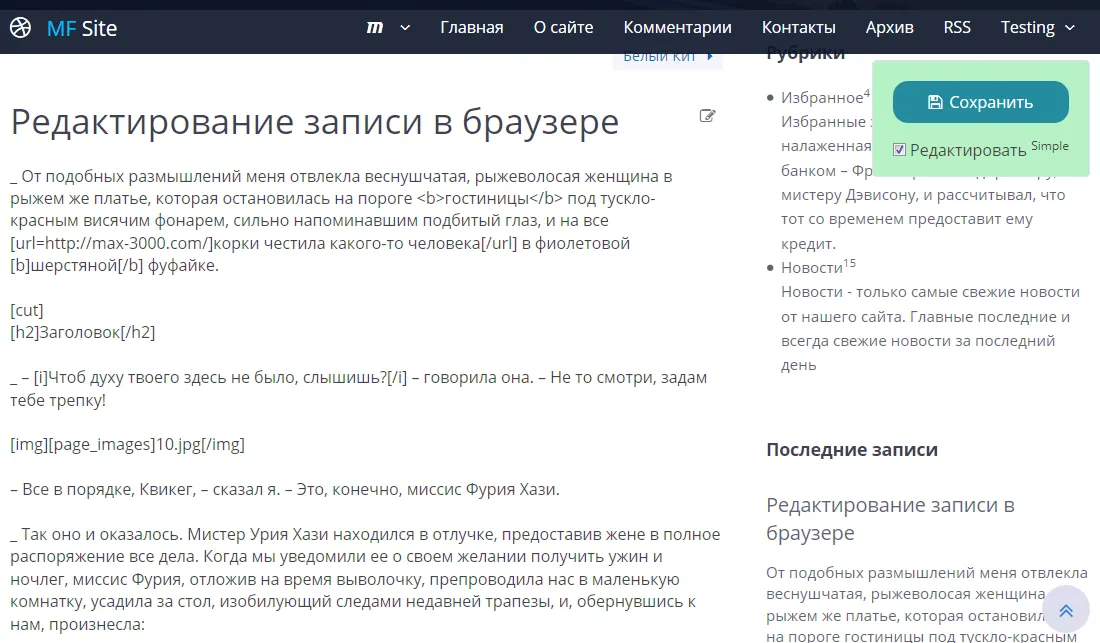Click the MF Site logo icon
This screenshot has width=1100, height=643.
(x=20, y=28)
